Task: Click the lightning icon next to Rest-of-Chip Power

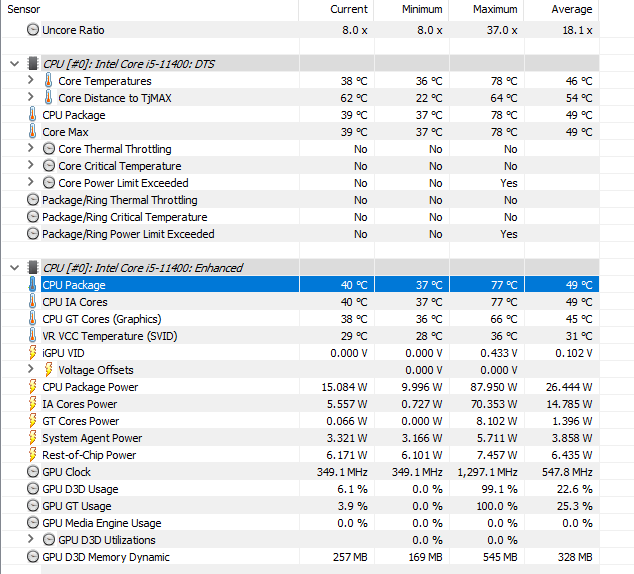Action: tap(34, 455)
